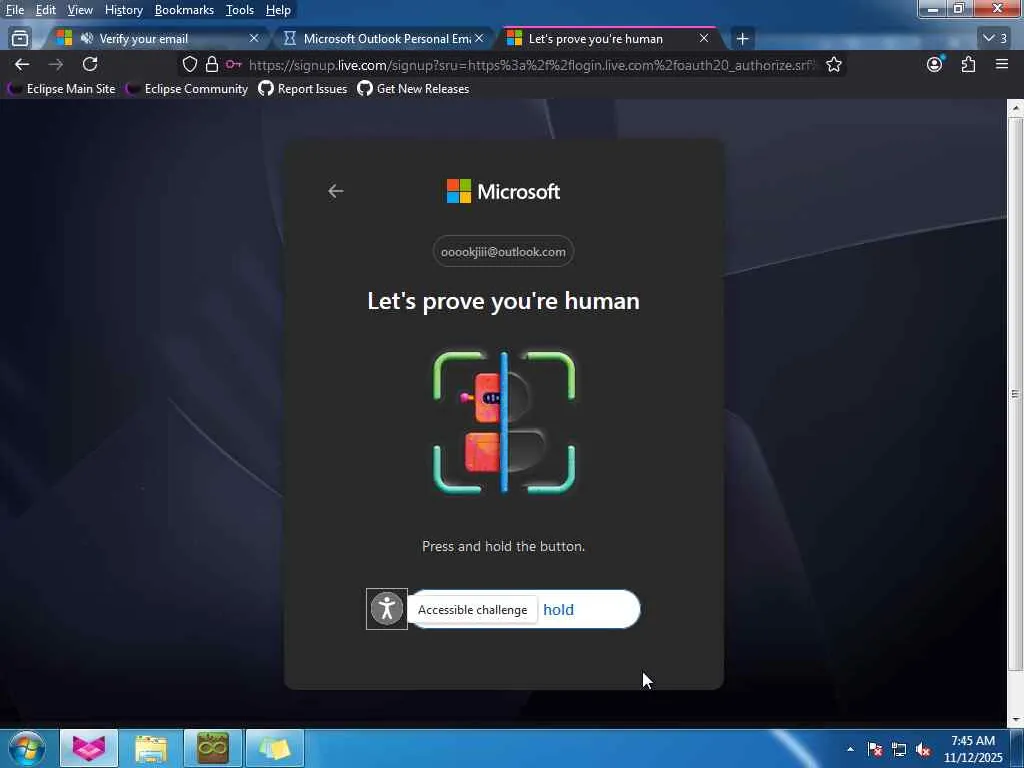
Task: Open the extensions puzzle icon
Action: pos(968,64)
